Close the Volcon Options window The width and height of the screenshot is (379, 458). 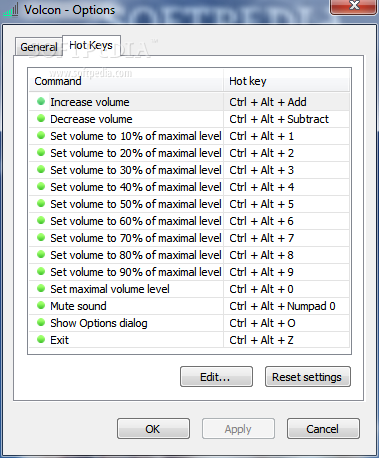click(x=353, y=7)
